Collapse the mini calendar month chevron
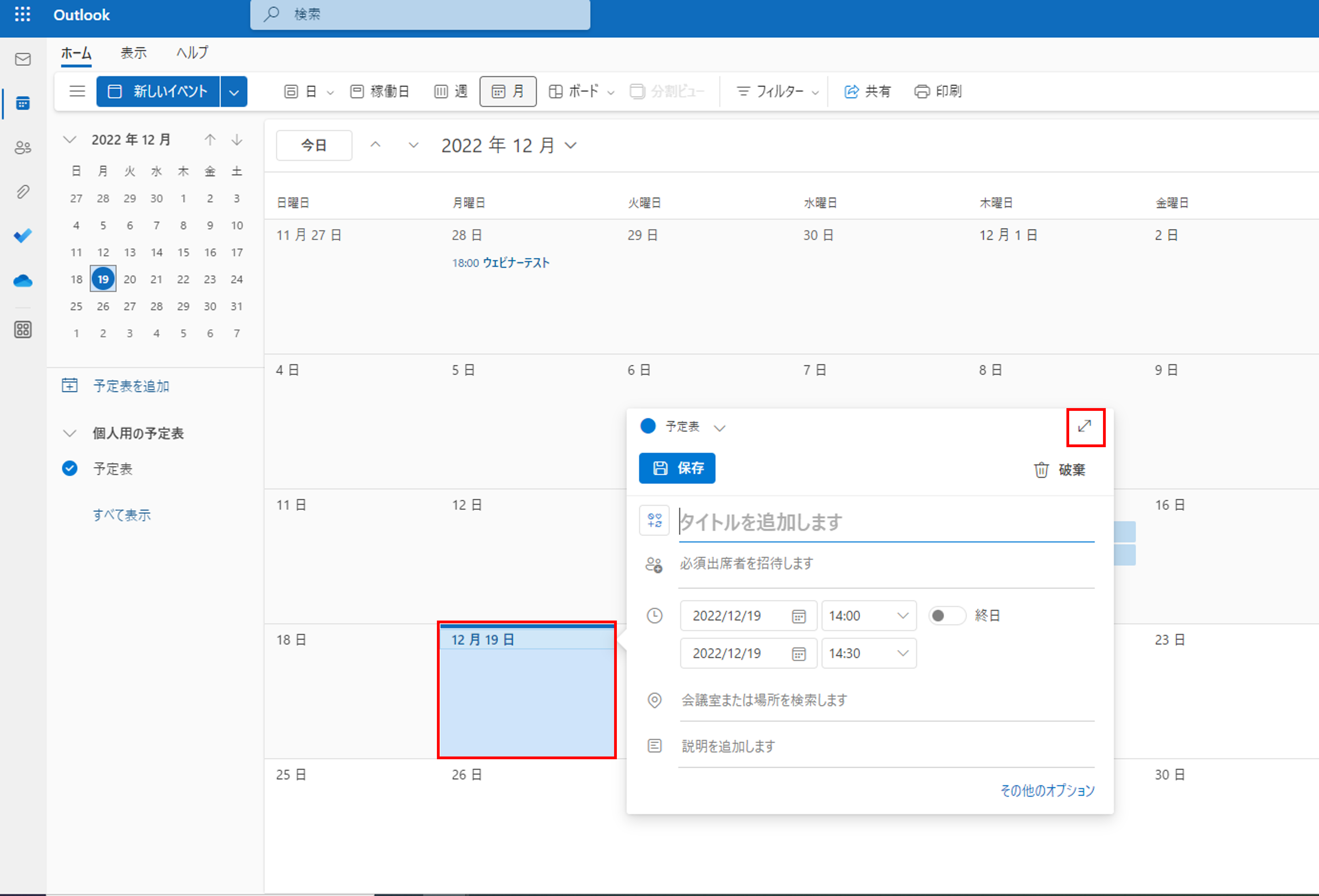Viewport: 1319px width, 896px height. click(x=70, y=140)
